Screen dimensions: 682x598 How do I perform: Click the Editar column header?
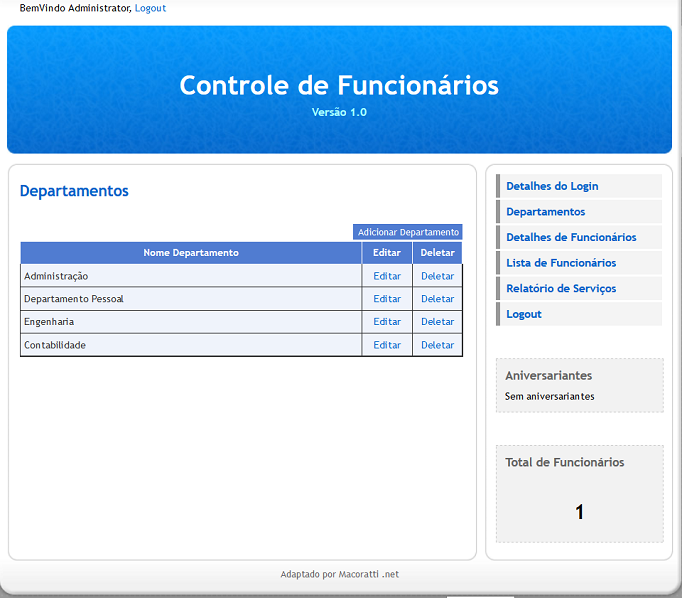[x=387, y=253]
